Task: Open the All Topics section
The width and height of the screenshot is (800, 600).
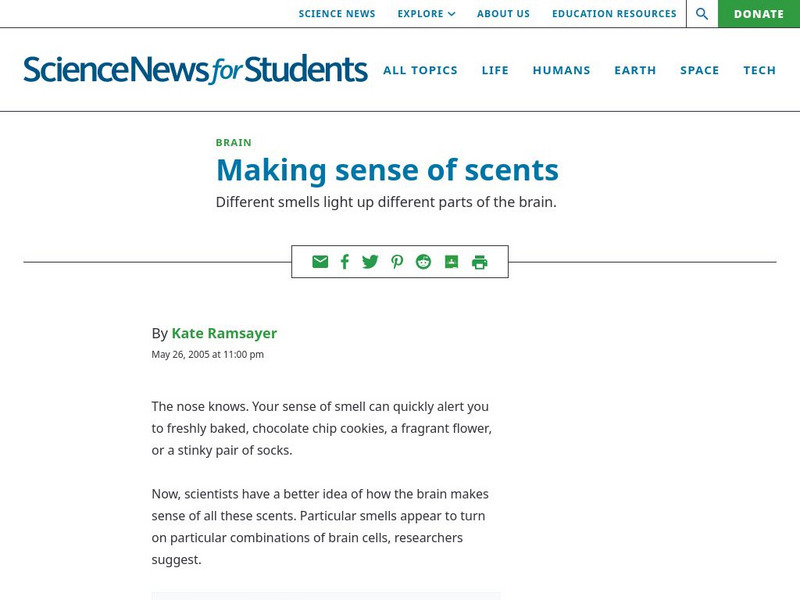Action: (x=420, y=70)
